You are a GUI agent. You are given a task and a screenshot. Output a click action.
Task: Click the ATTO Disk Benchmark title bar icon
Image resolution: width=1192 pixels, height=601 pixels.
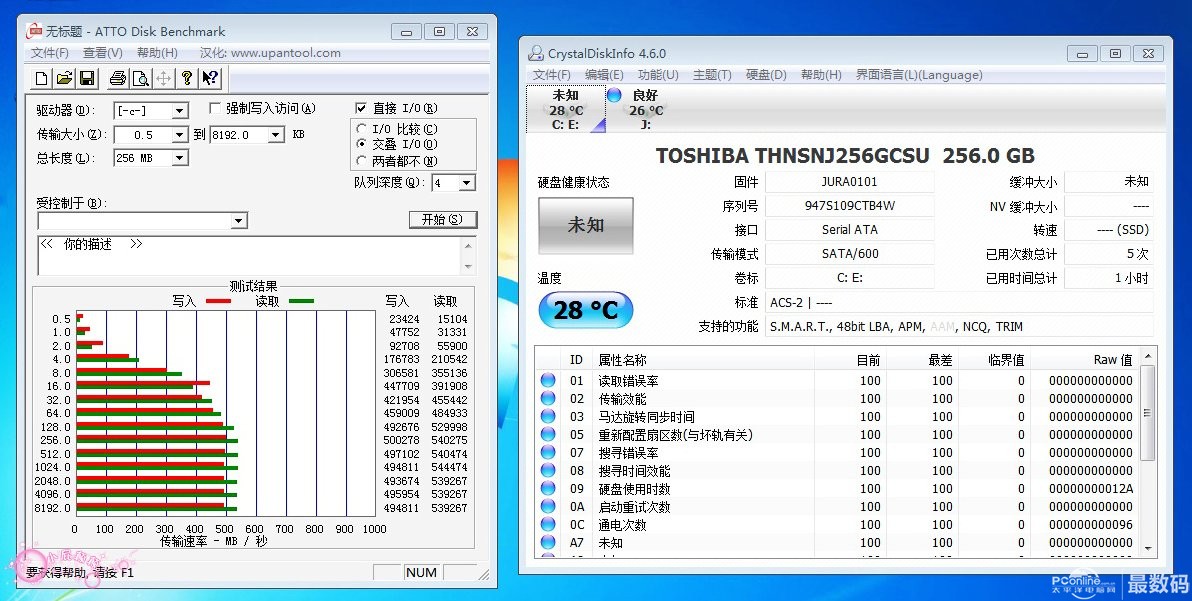point(34,31)
